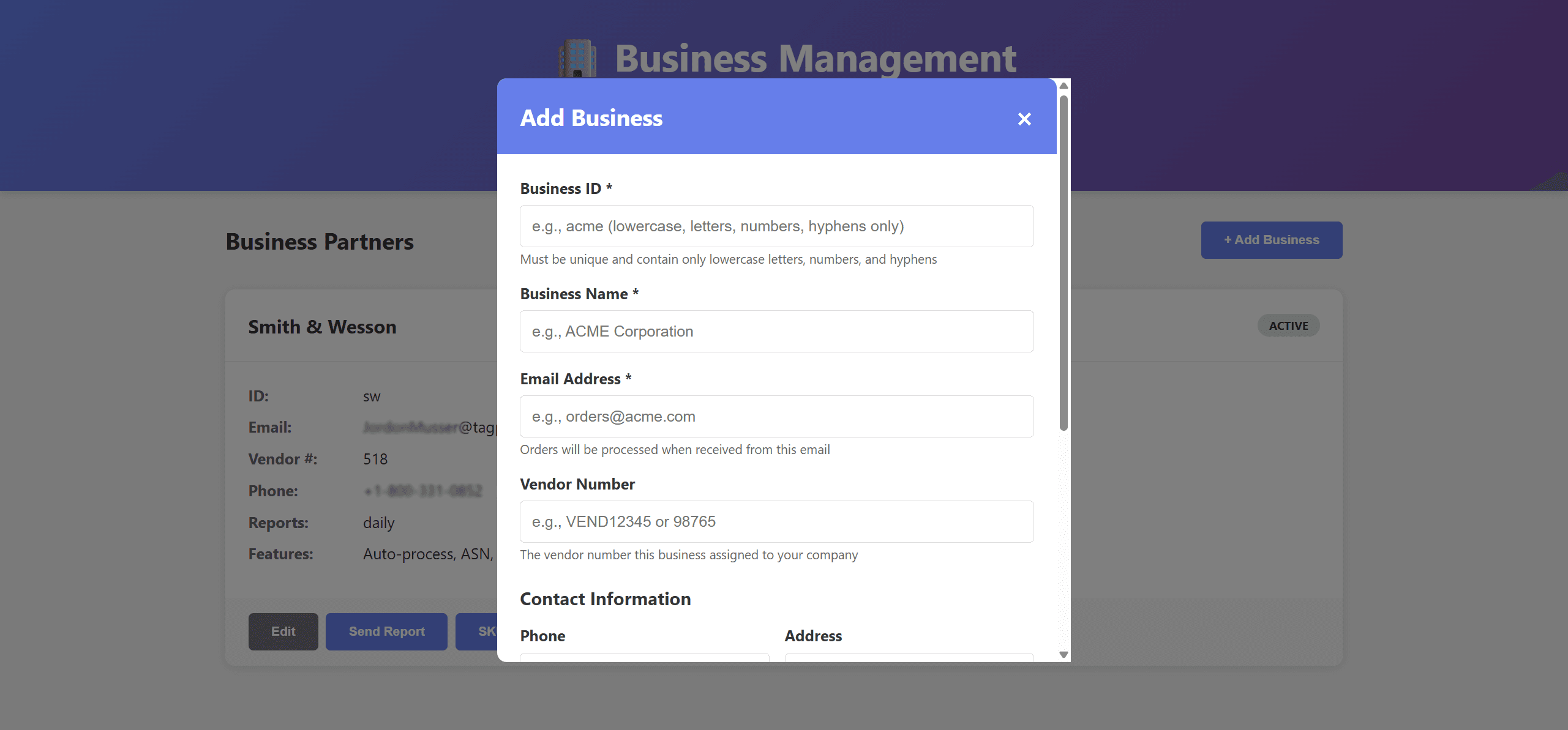This screenshot has height=730, width=1568.
Task: Click the Smith & Wesson card title
Action: click(x=322, y=327)
